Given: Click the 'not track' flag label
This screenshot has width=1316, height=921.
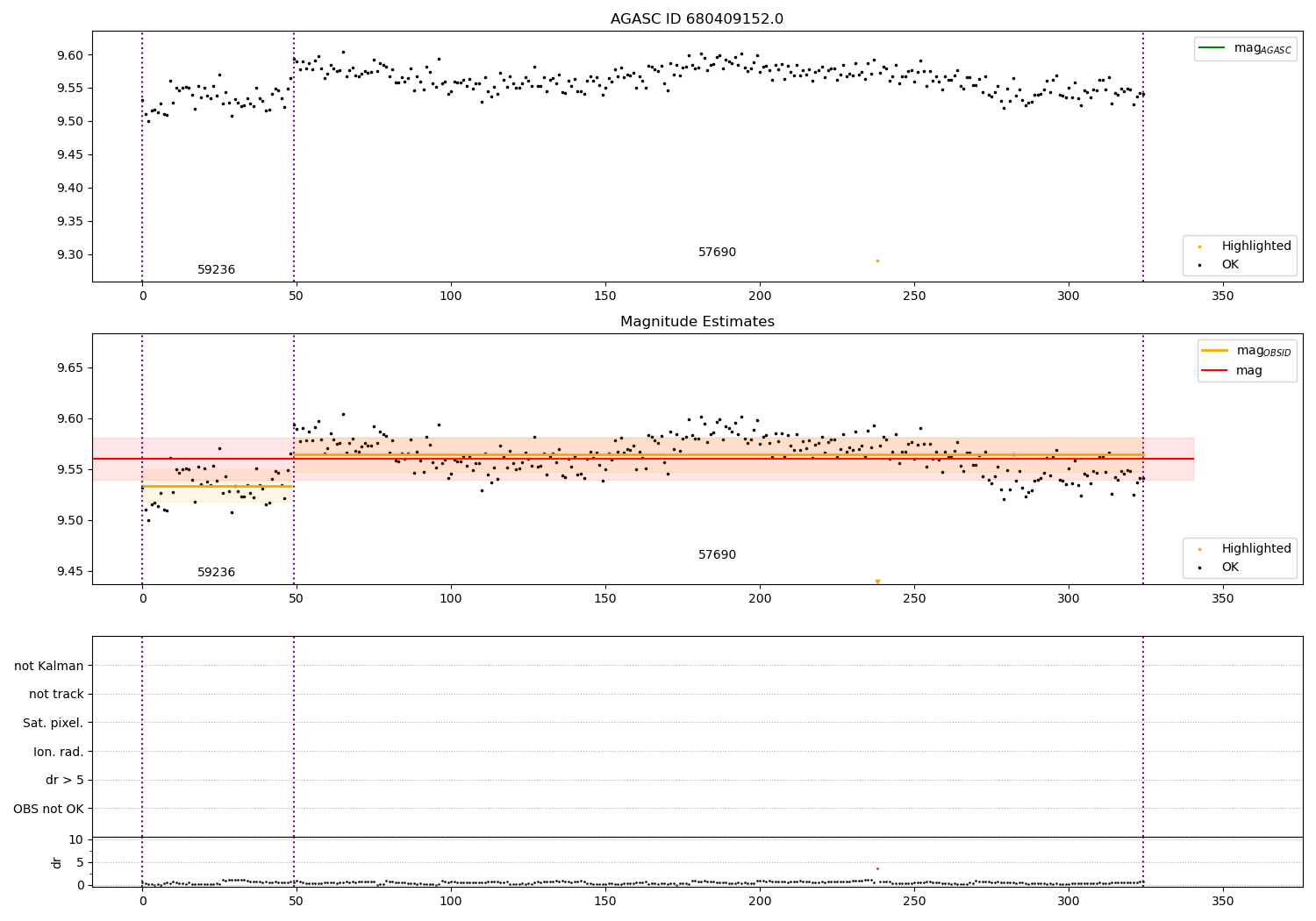Looking at the screenshot, I should 56,694.
